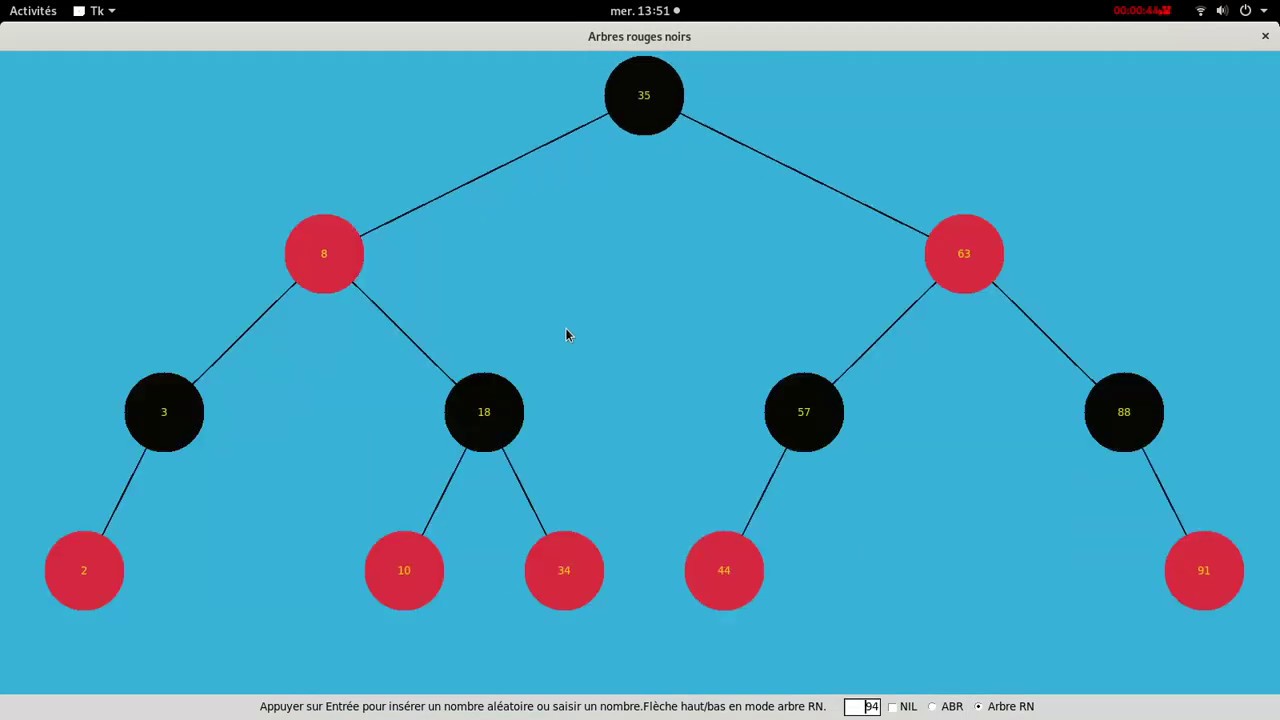The width and height of the screenshot is (1280, 720).
Task: Select the red node labeled 8
Action: coord(324,254)
